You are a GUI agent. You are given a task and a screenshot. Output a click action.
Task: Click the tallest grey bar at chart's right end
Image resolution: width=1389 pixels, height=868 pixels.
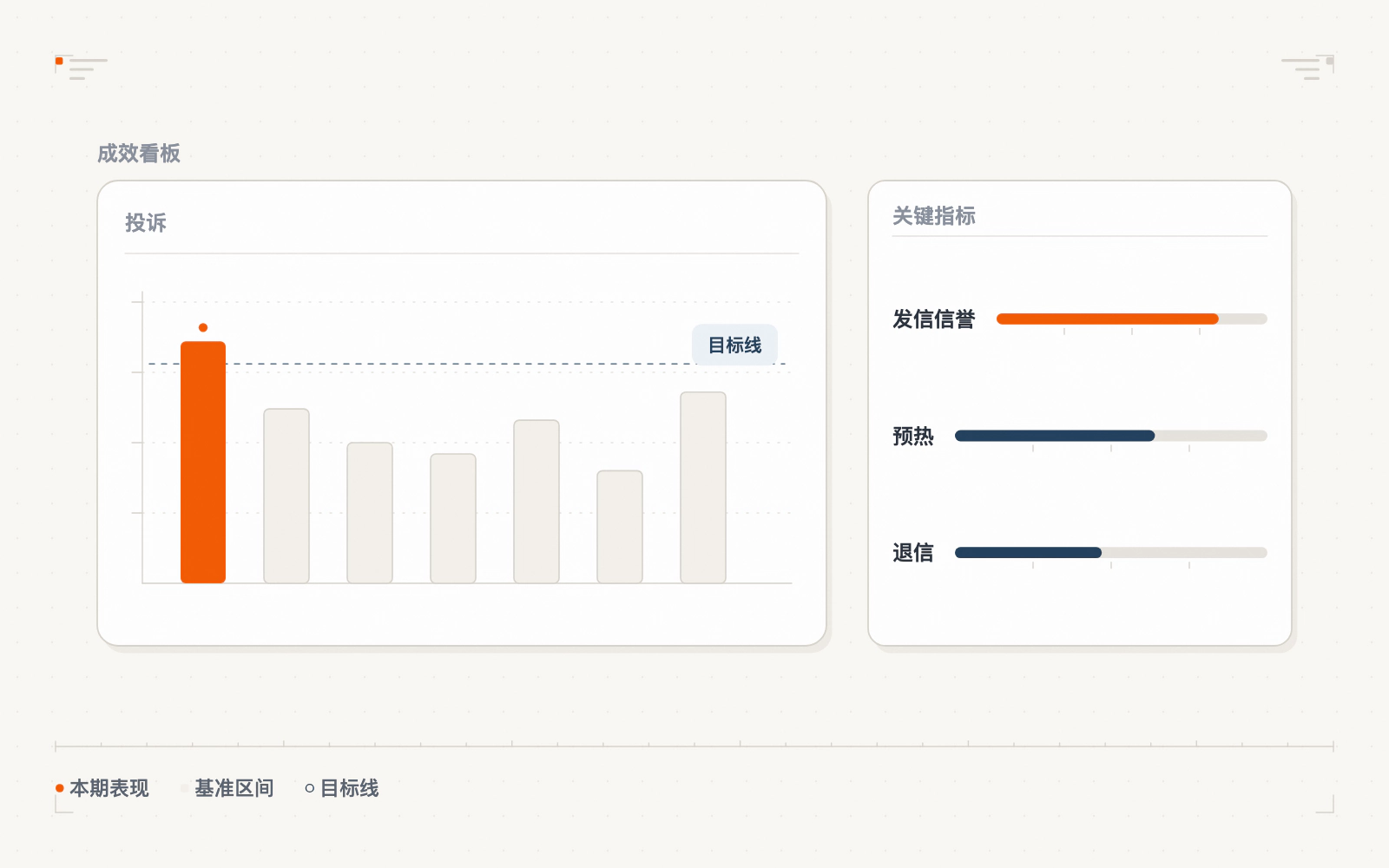pyautogui.click(x=703, y=487)
